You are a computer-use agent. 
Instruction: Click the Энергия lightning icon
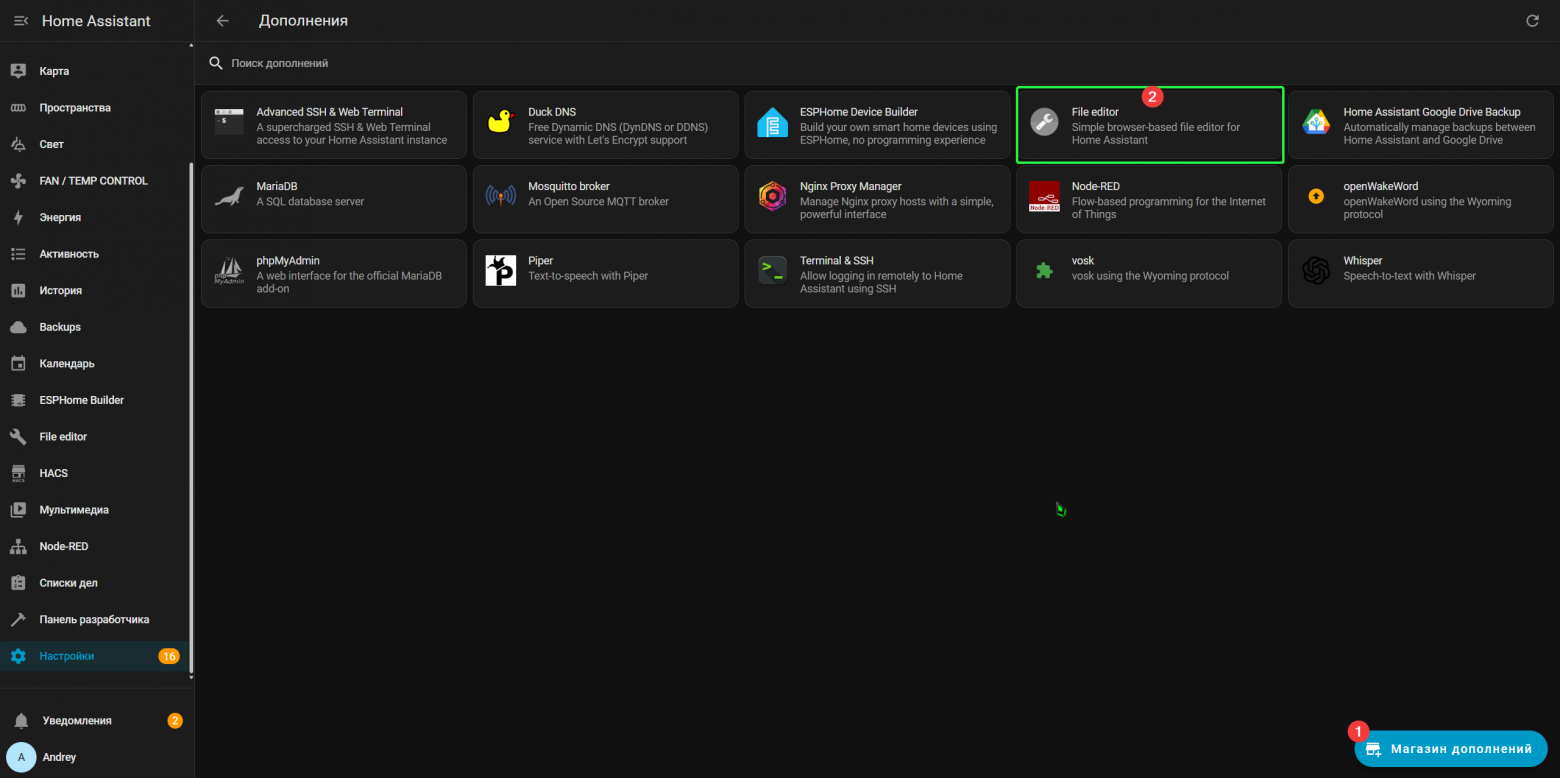18,217
